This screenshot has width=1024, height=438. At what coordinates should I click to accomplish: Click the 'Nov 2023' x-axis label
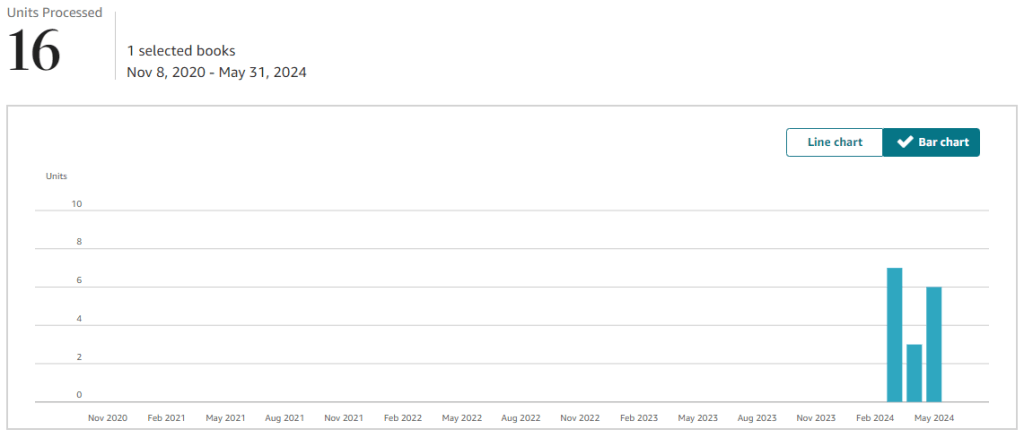[x=816, y=418]
